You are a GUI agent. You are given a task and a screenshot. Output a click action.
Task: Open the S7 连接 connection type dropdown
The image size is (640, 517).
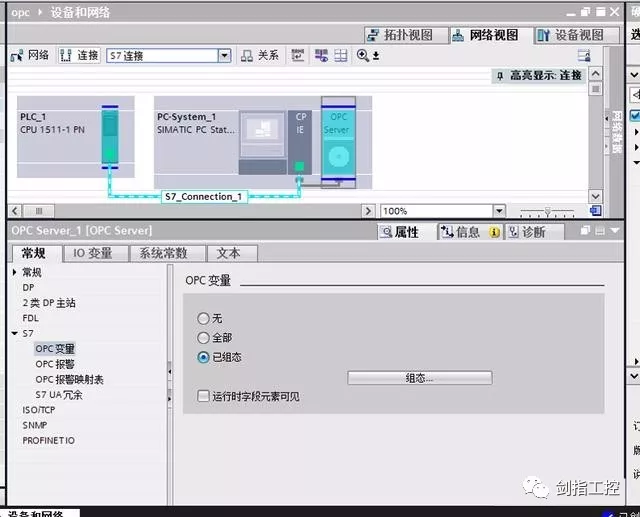(x=224, y=56)
